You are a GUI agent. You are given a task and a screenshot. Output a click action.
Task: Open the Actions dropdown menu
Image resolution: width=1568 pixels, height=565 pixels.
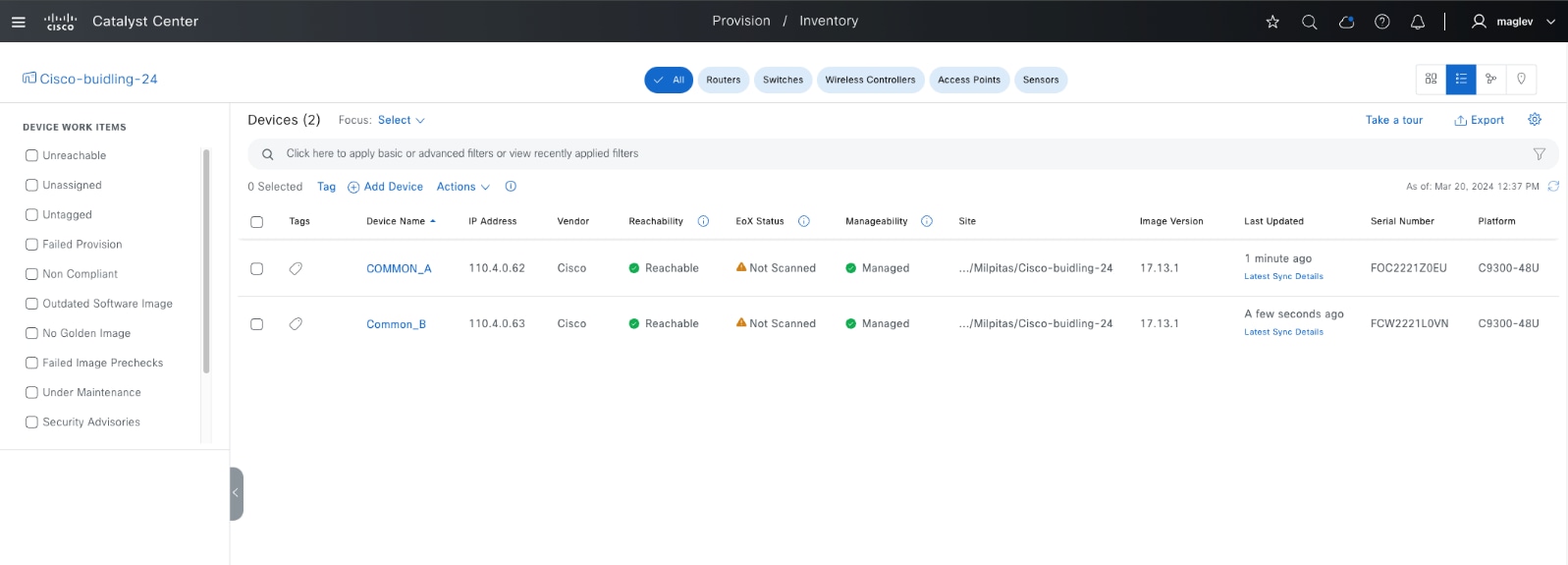[462, 187]
